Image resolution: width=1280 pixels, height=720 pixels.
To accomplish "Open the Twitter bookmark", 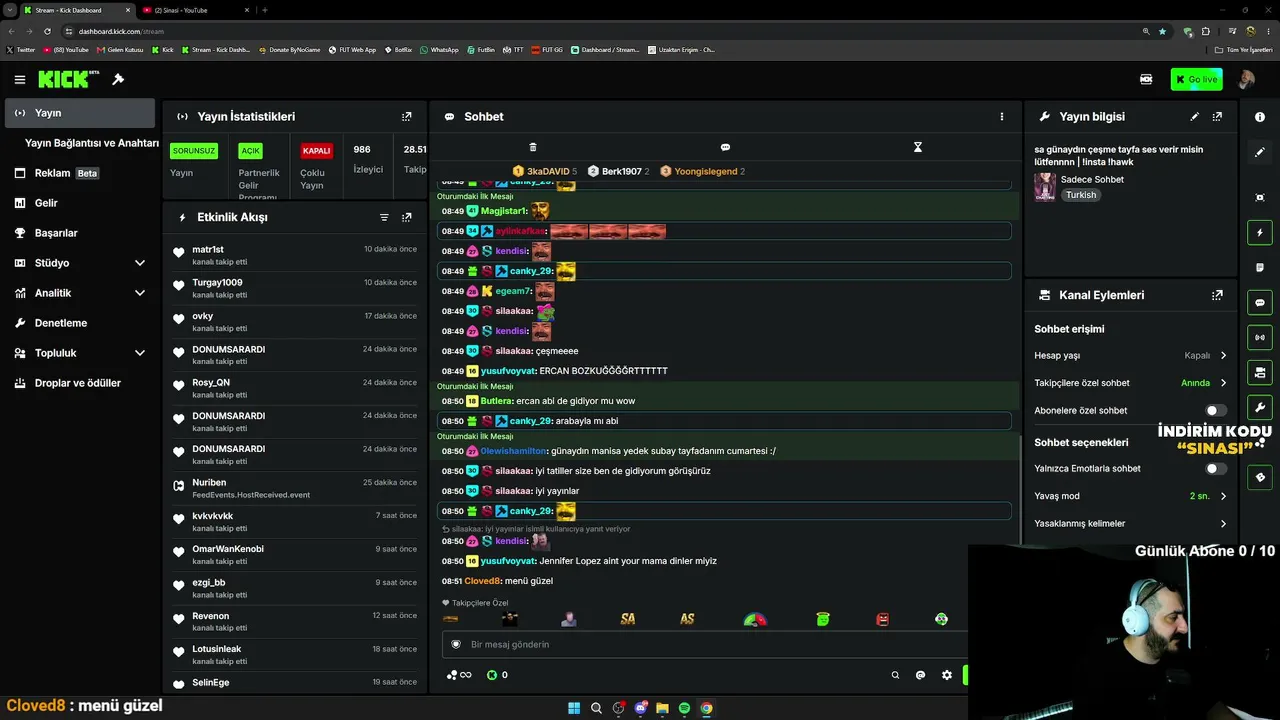I will point(20,49).
